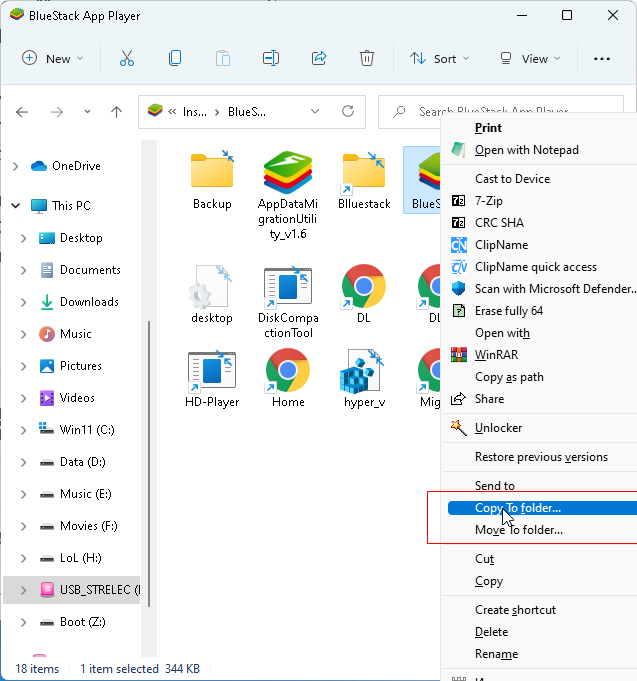Select the DL Chrome shortcut
This screenshot has height=681, width=637.
(364, 294)
